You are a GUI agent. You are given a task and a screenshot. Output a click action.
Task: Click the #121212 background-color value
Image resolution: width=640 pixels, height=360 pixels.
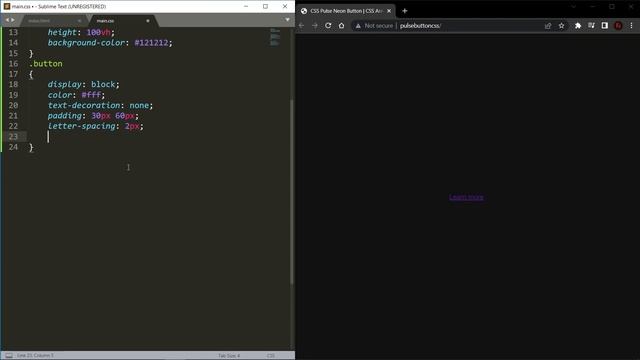(151, 43)
